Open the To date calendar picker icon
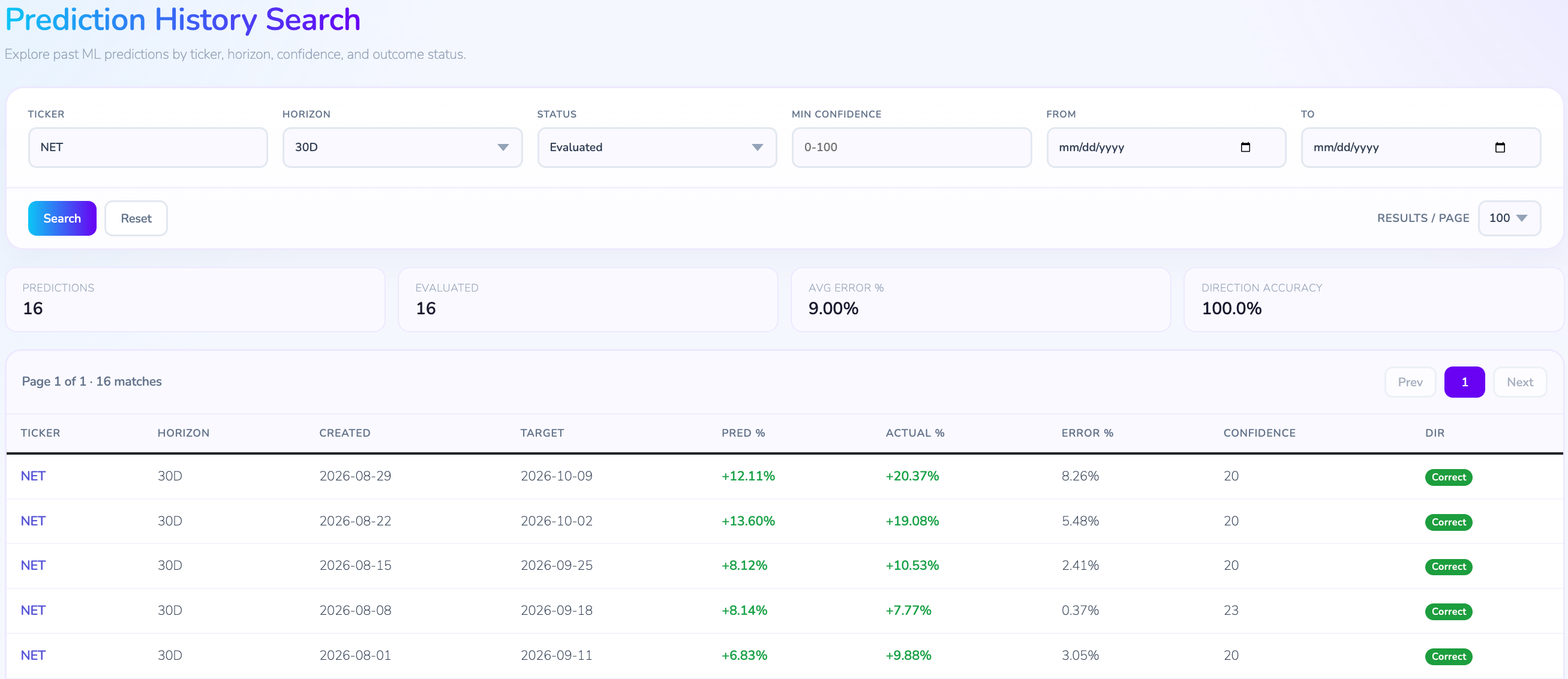Image resolution: width=1568 pixels, height=679 pixels. point(1500,147)
